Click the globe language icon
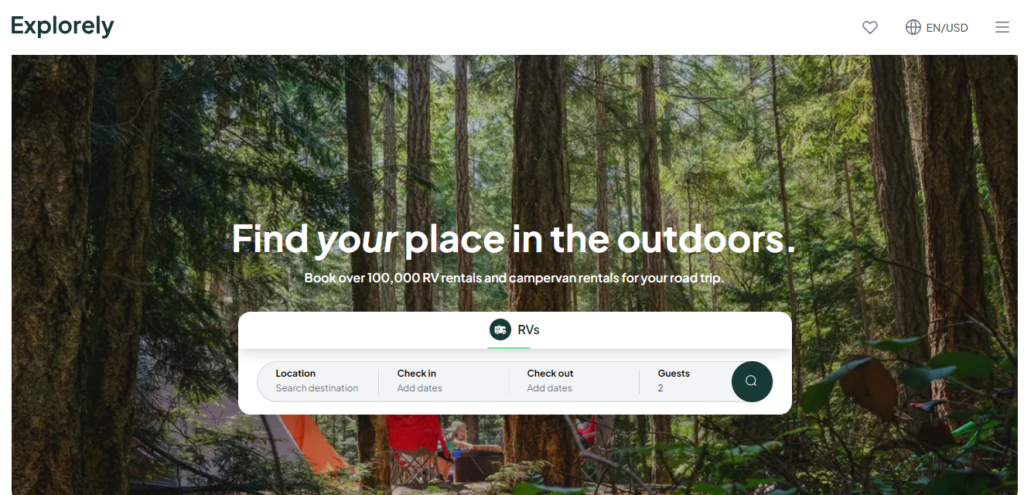 912,27
